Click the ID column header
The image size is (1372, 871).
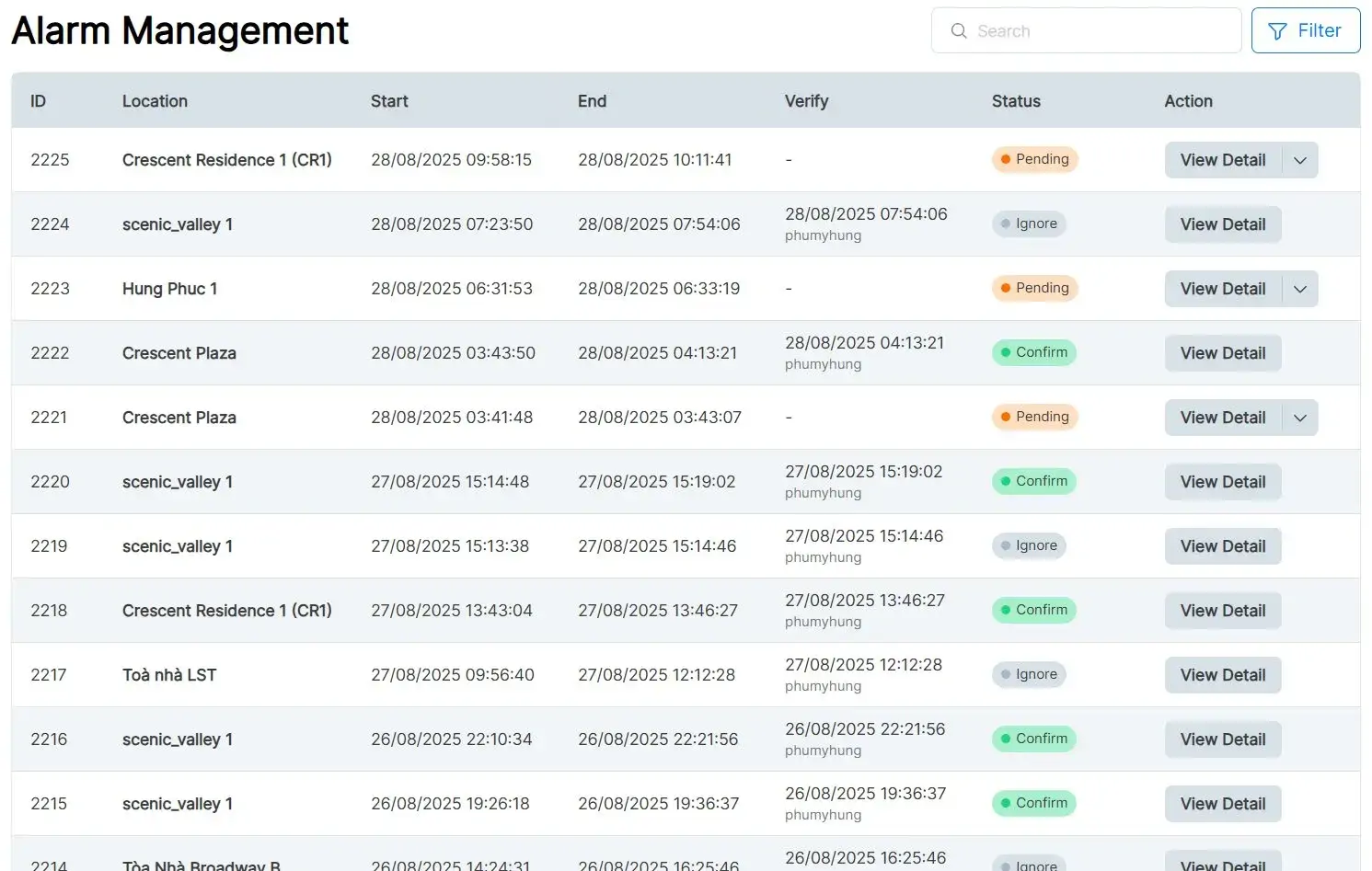click(x=38, y=101)
